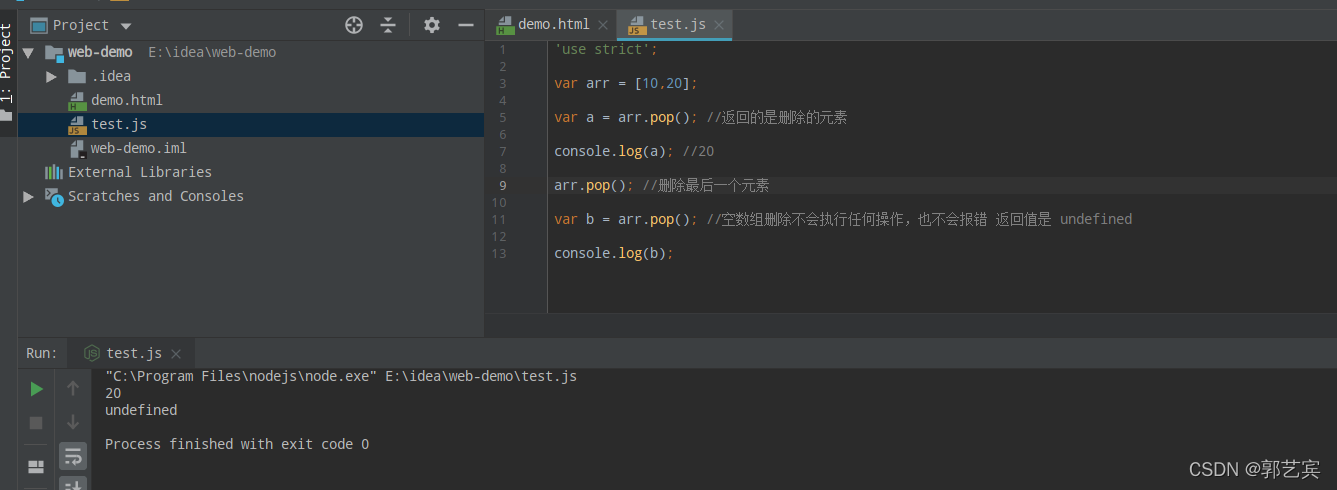This screenshot has height=490, width=1337.
Task: Click the web-demo.iml file icon
Action: (77, 148)
